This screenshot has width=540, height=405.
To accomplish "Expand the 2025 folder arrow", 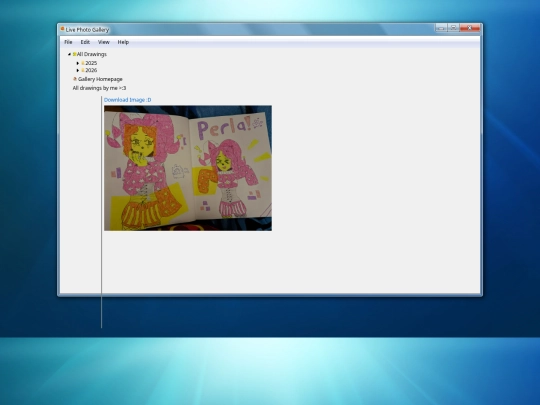I will click(78, 63).
